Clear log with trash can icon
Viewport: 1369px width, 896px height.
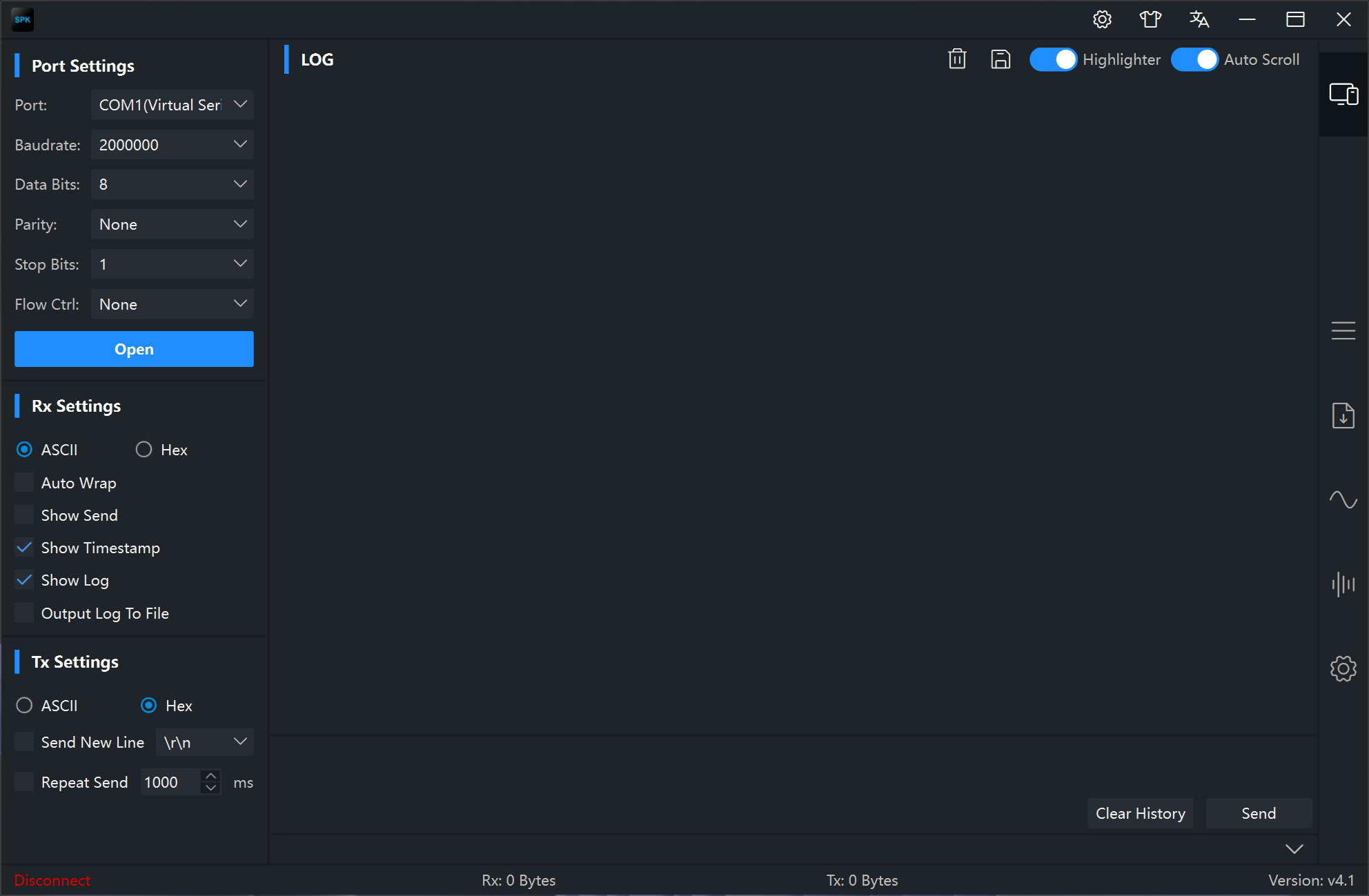point(957,59)
